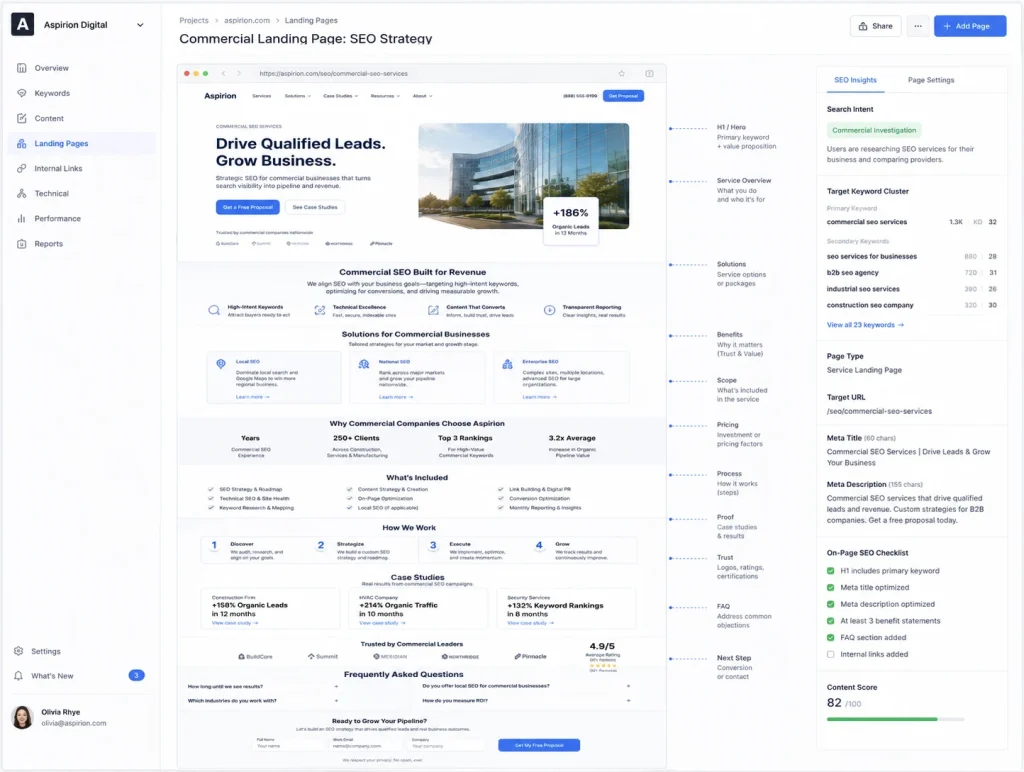The width and height of the screenshot is (1024, 772).
Task: Open the Technical section icon
Action: pos(22,193)
